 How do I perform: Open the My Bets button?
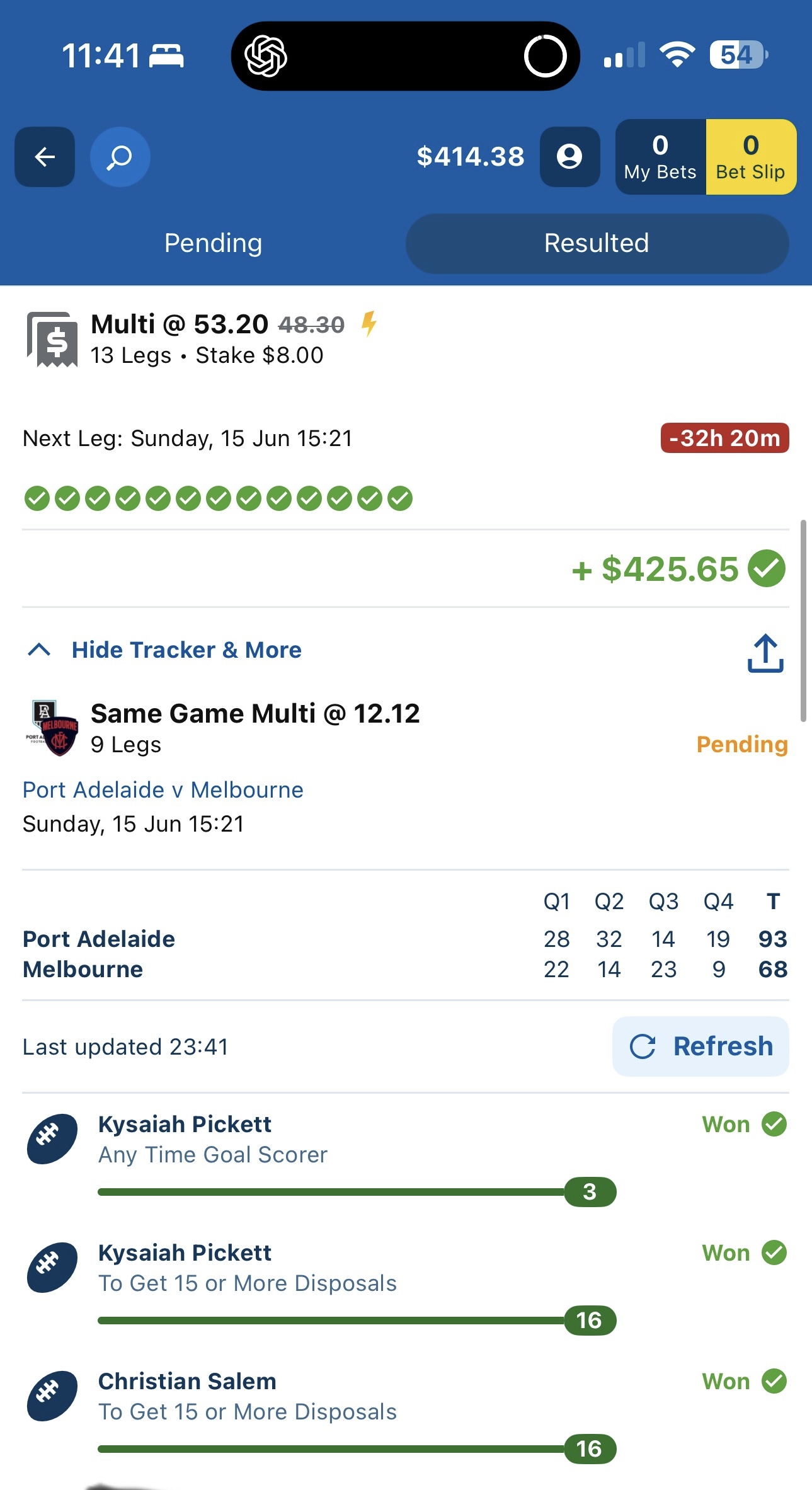660,157
